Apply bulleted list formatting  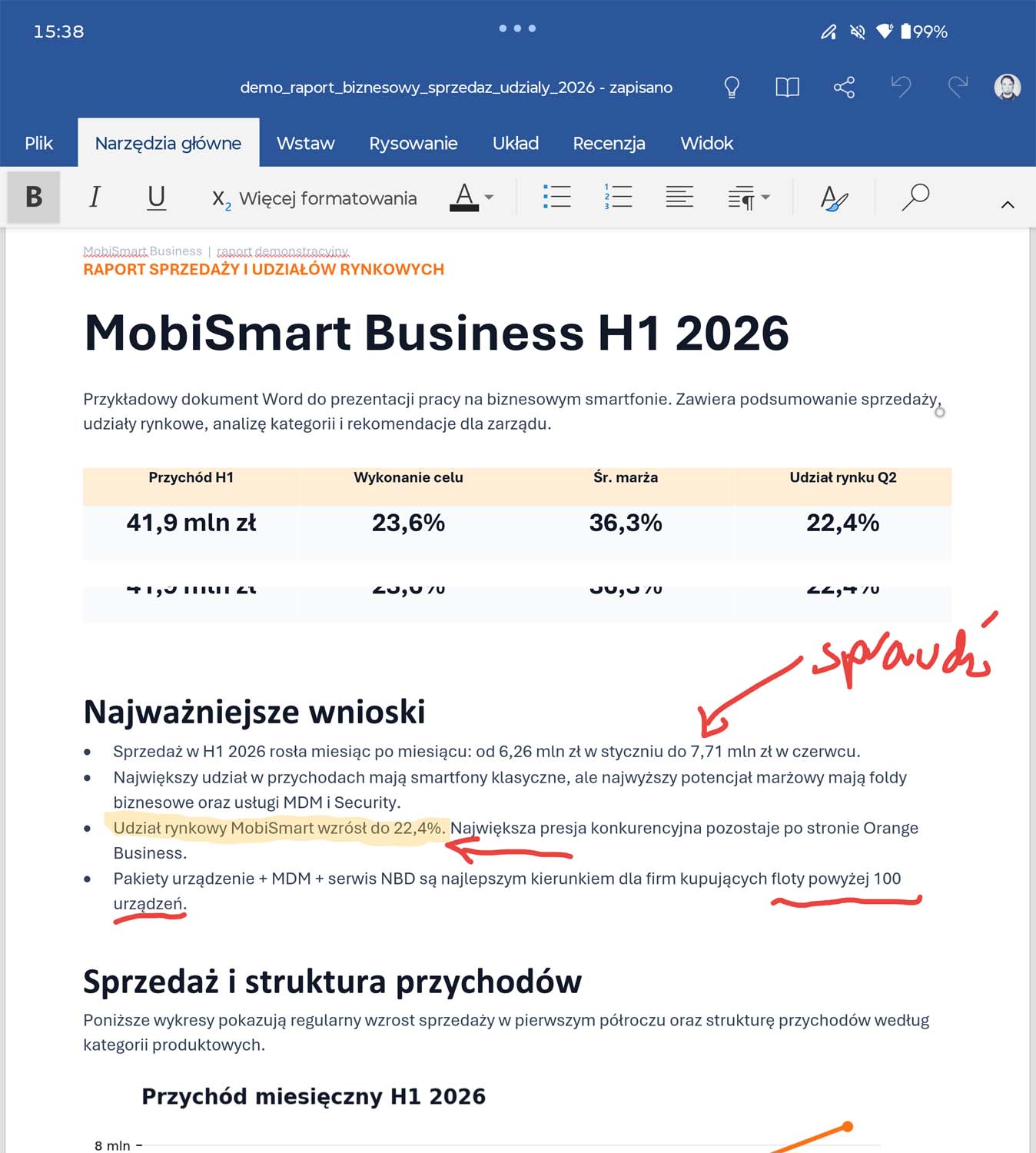556,198
